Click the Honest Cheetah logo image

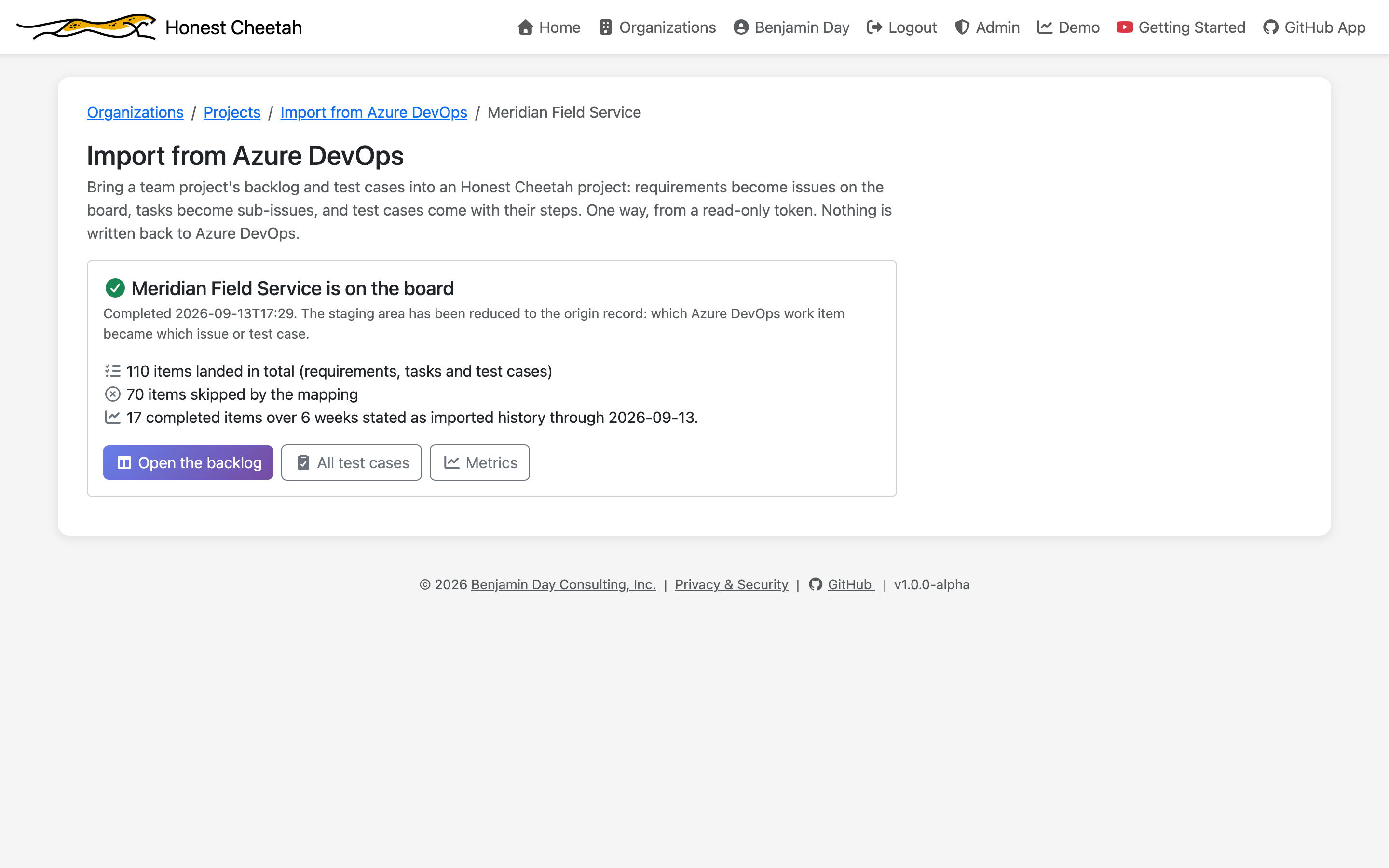[x=86, y=27]
